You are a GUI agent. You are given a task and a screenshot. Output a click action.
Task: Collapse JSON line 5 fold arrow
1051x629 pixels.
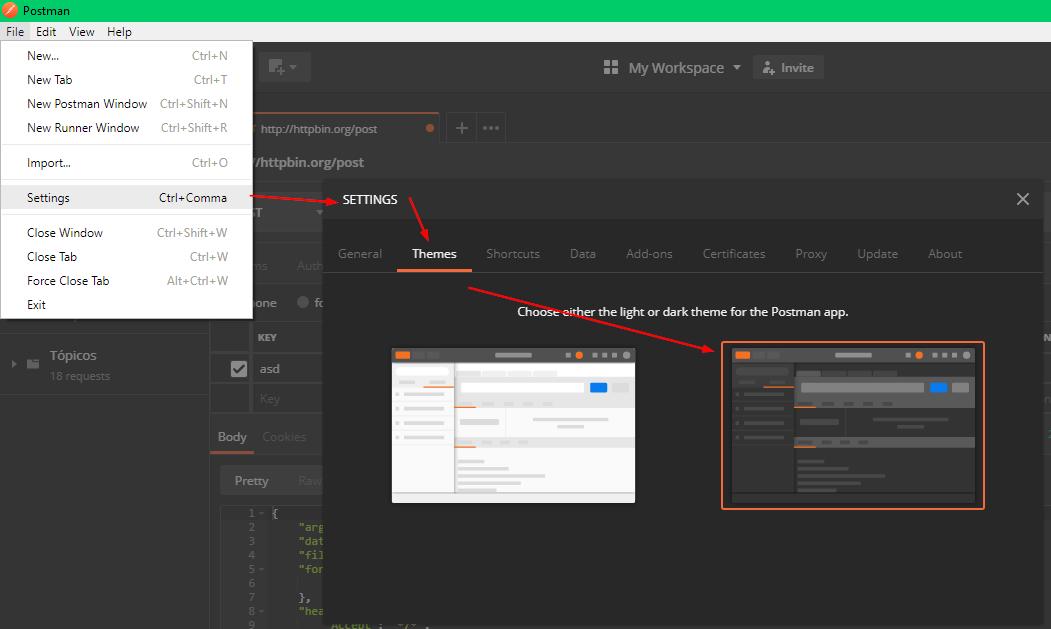click(x=262, y=569)
